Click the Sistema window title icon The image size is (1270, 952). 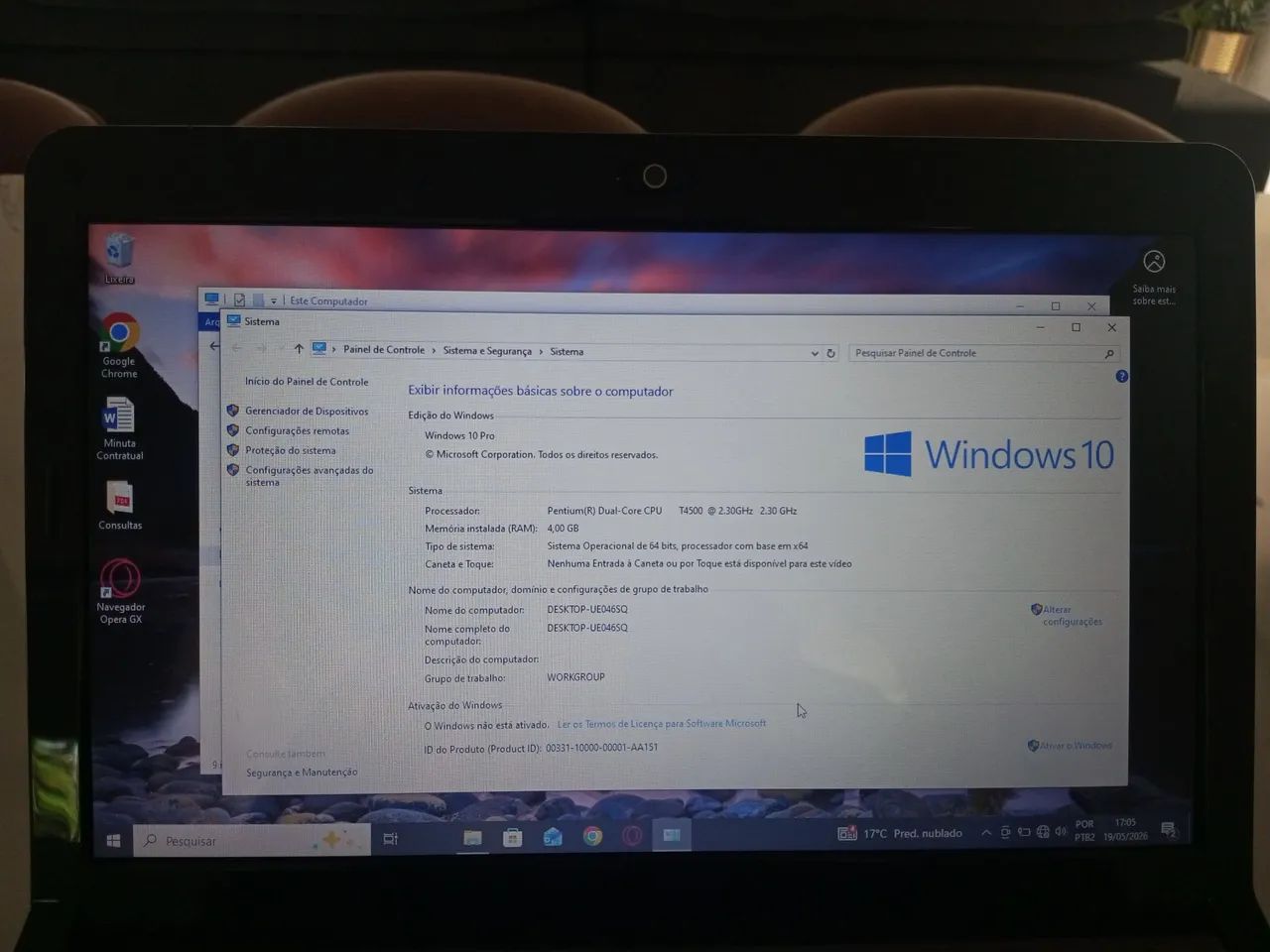(234, 321)
